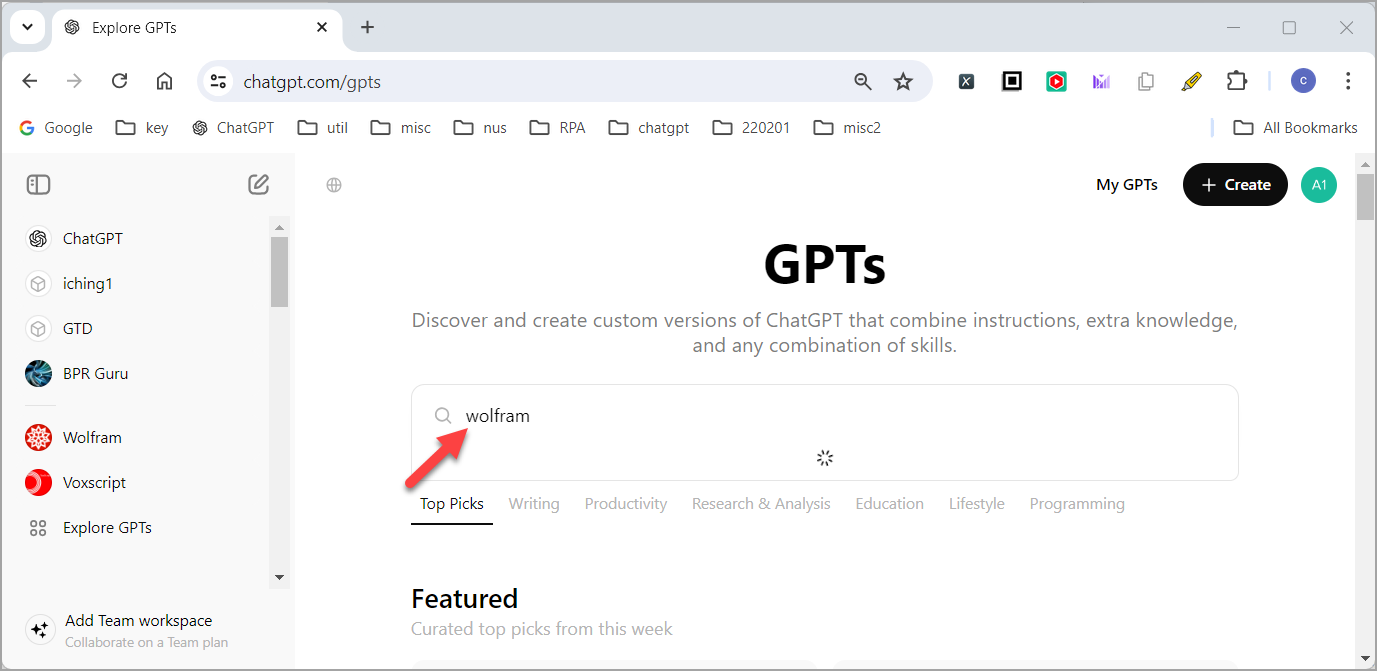Open the util bookmarks folder
1377x671 pixels.
(323, 128)
